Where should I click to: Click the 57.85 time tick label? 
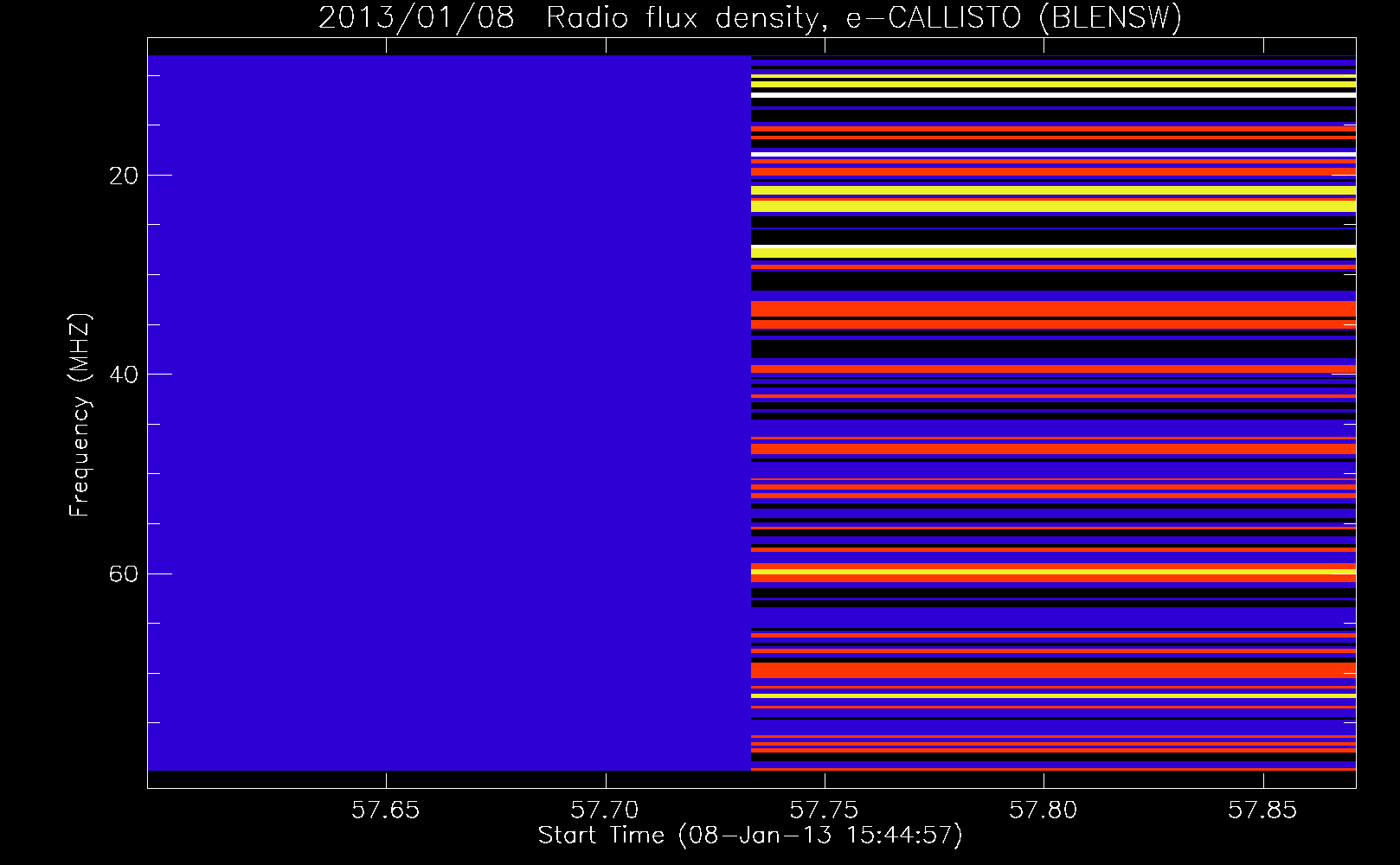pos(1263,810)
